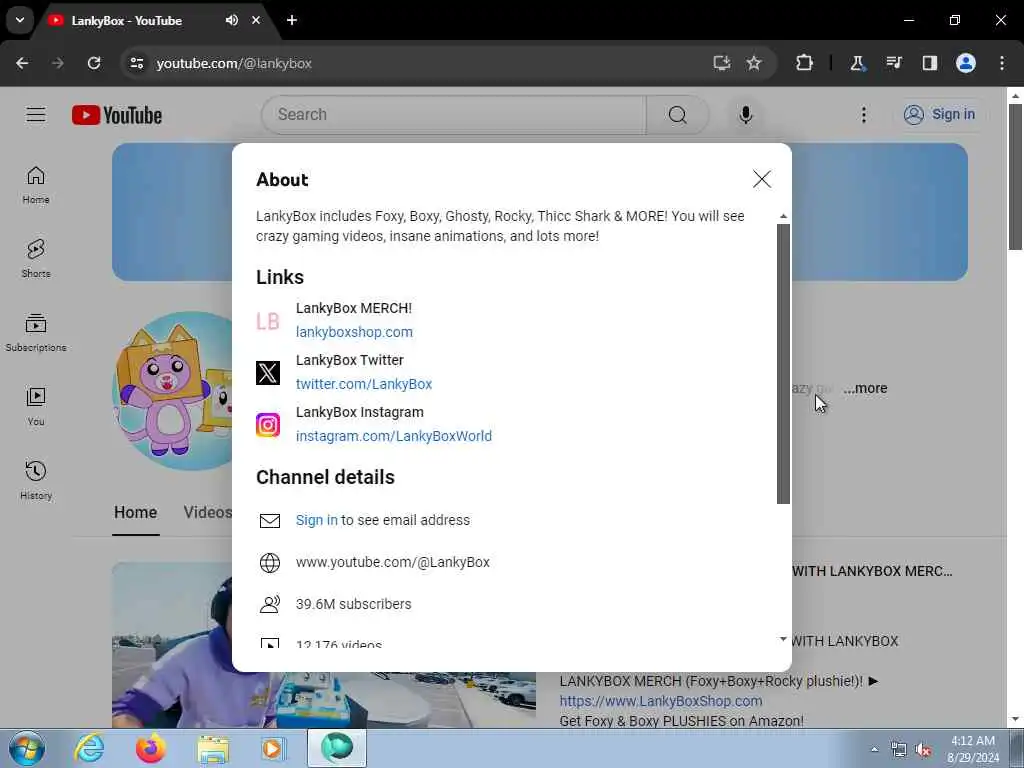
Task: Select the LankyBox - YouTube tab
Action: pos(127,20)
